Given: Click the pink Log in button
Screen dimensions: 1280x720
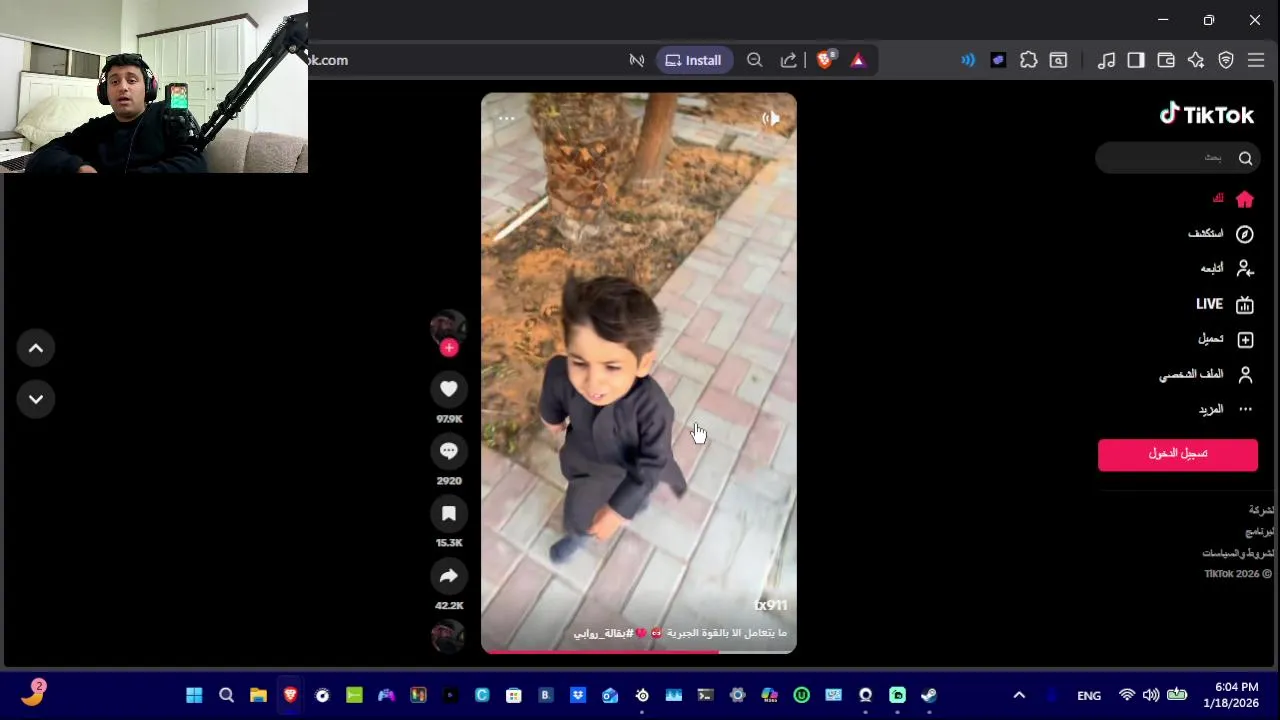Looking at the screenshot, I should click(1177, 454).
